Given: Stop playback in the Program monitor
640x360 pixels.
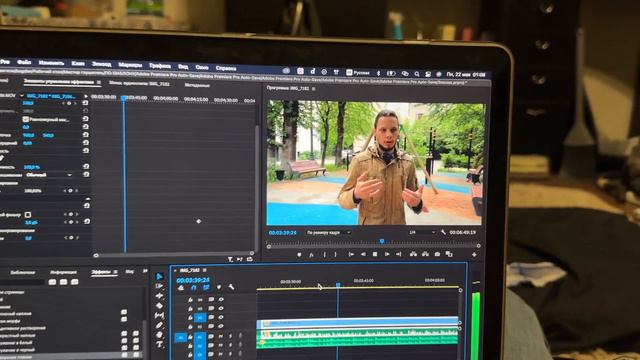Looking at the screenshot, I should [x=375, y=254].
